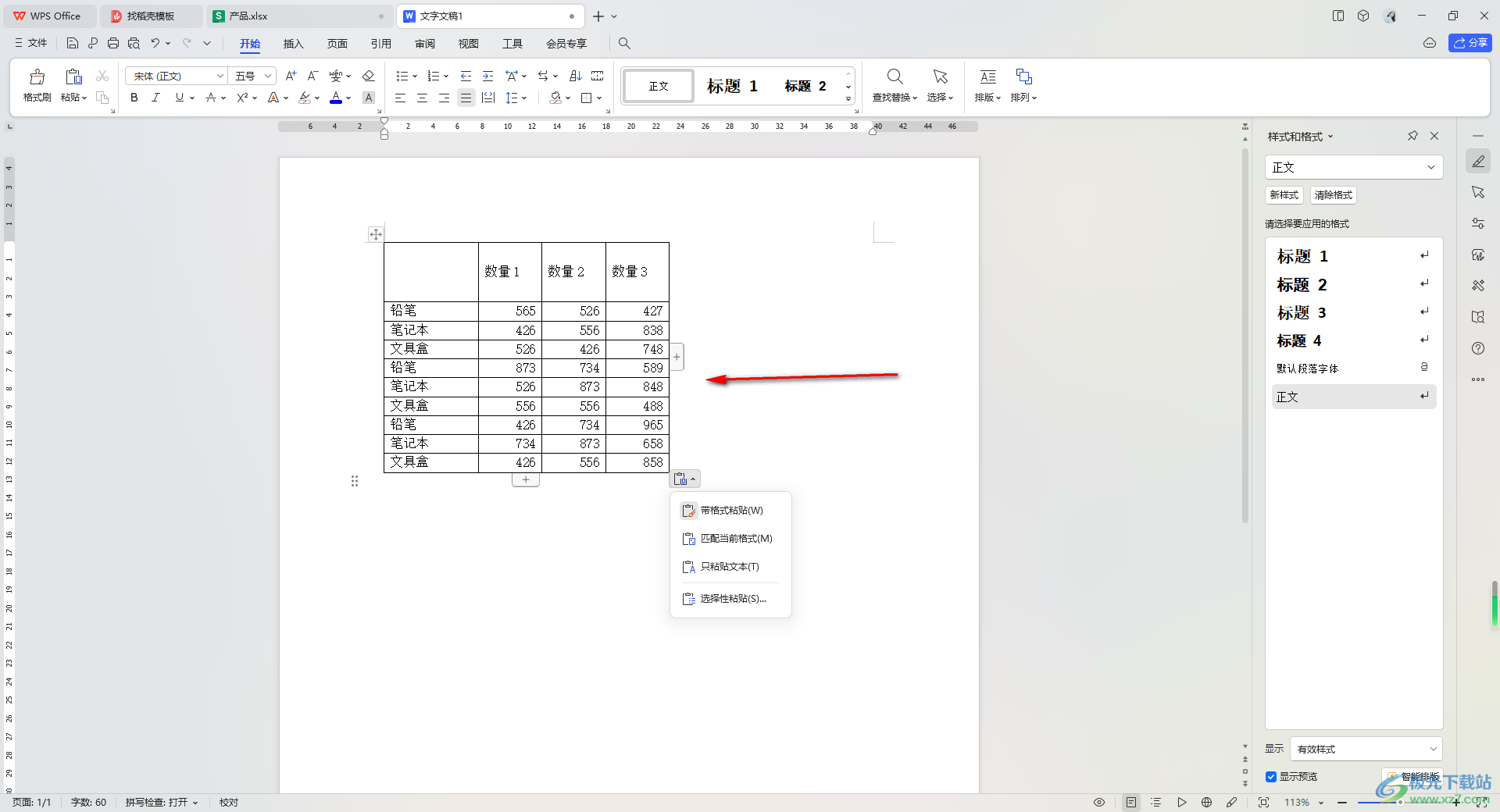The image size is (1500, 812).
Task: Click the 清除格式 button
Action: click(1333, 195)
